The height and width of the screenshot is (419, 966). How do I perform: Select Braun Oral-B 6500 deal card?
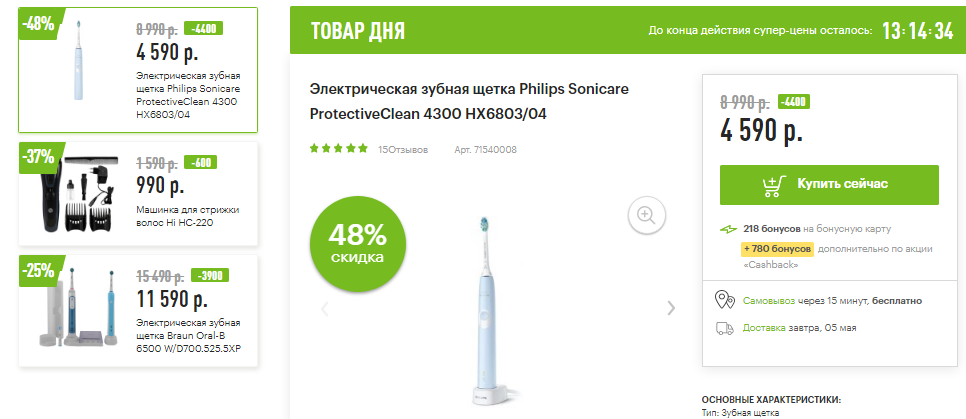pyautogui.click(x=138, y=311)
